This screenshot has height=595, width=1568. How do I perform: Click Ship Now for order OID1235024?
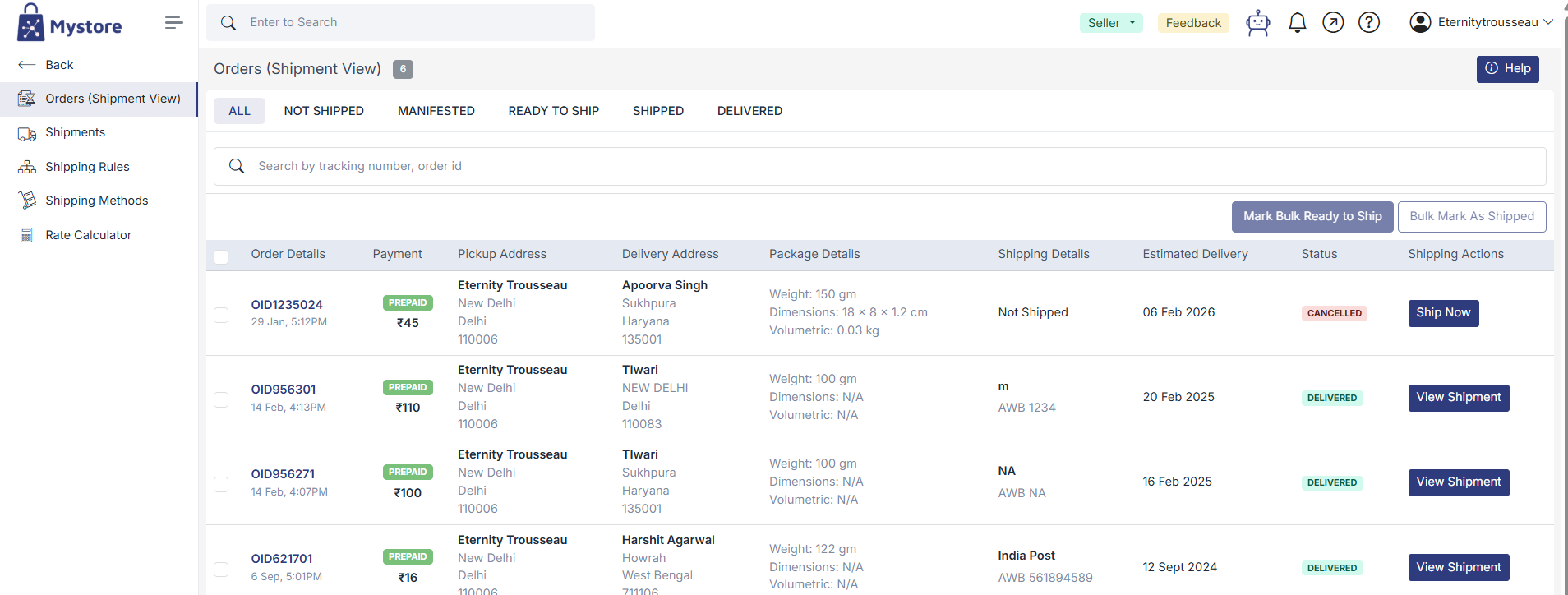point(1442,313)
